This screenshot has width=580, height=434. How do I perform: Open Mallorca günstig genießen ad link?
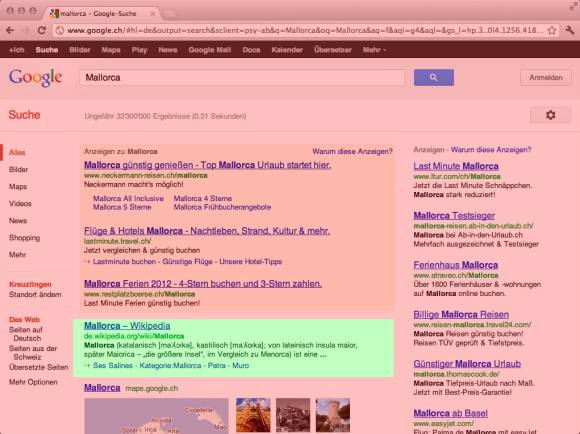click(x=208, y=165)
